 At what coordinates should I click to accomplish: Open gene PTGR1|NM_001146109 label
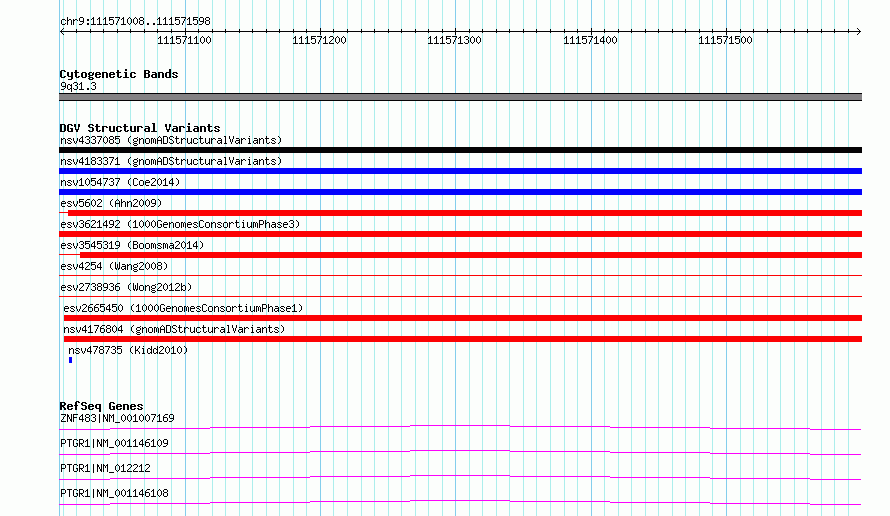pyautogui.click(x=114, y=443)
